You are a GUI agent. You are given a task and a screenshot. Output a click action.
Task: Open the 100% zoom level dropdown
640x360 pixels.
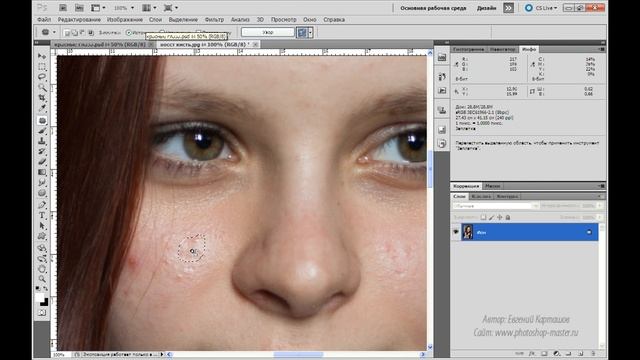[132, 8]
